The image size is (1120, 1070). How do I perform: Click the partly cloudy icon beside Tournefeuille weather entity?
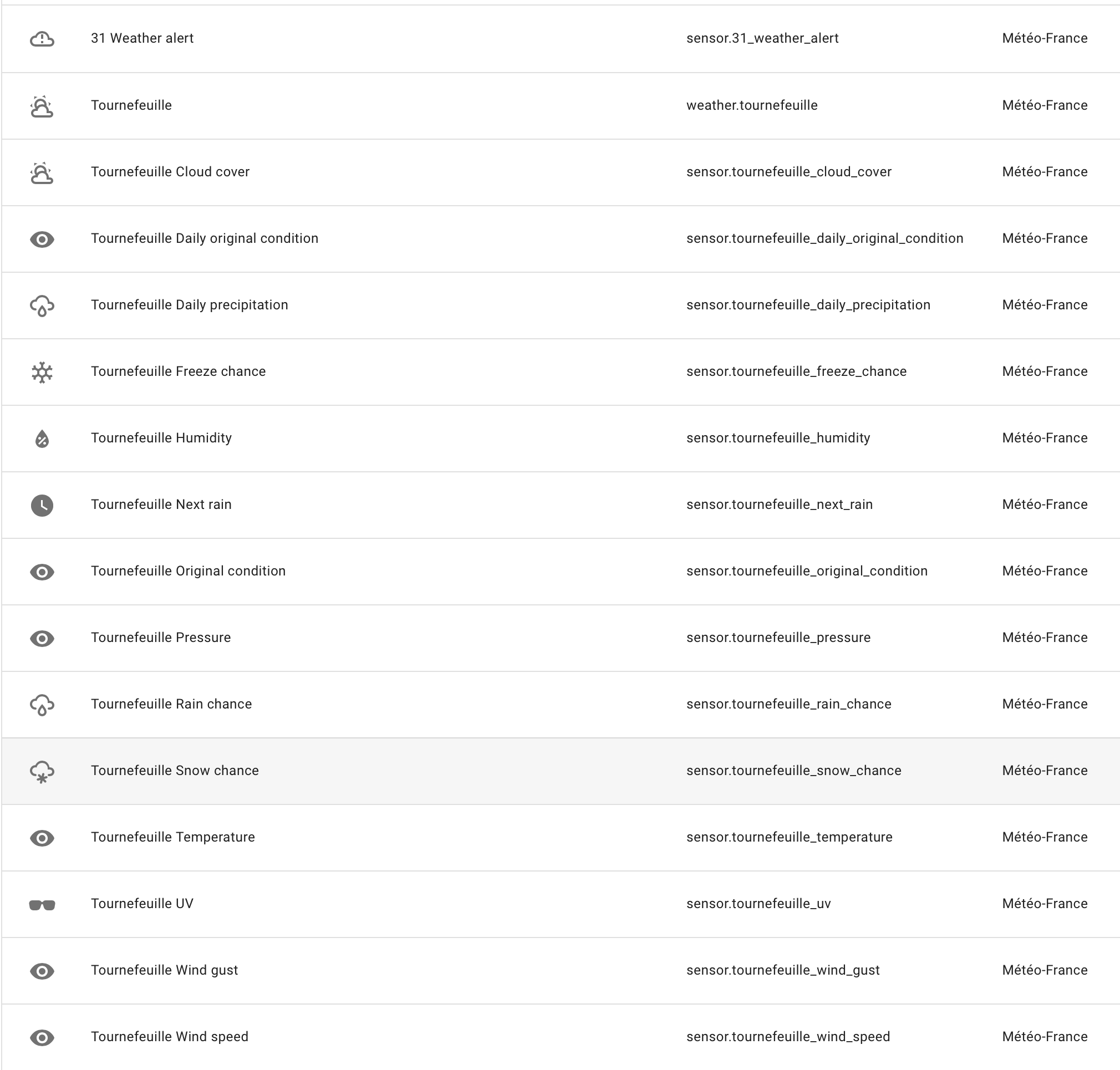click(42, 106)
